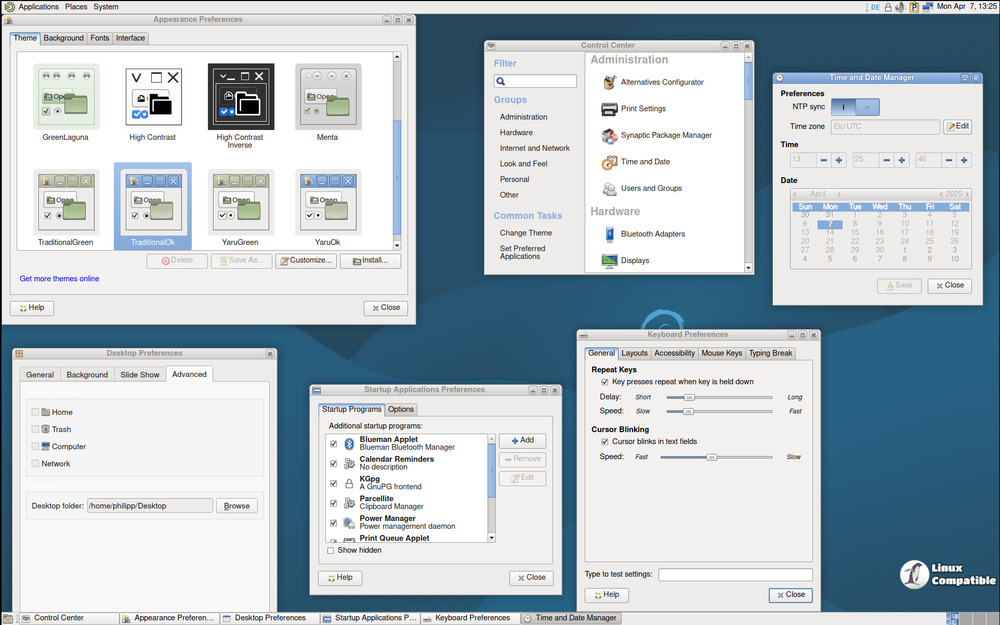Click the Alternatives Configurator icon

tap(609, 82)
